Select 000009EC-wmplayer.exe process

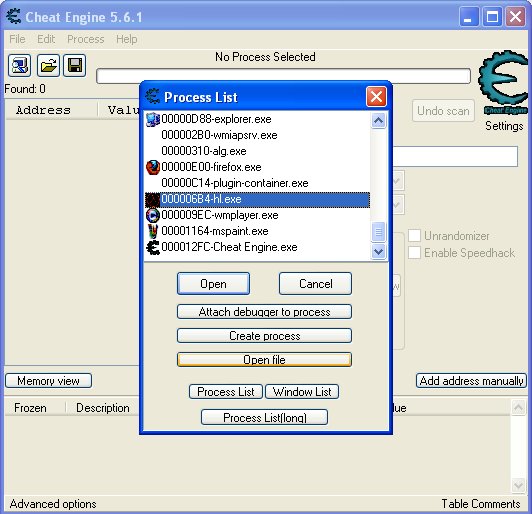pos(257,215)
